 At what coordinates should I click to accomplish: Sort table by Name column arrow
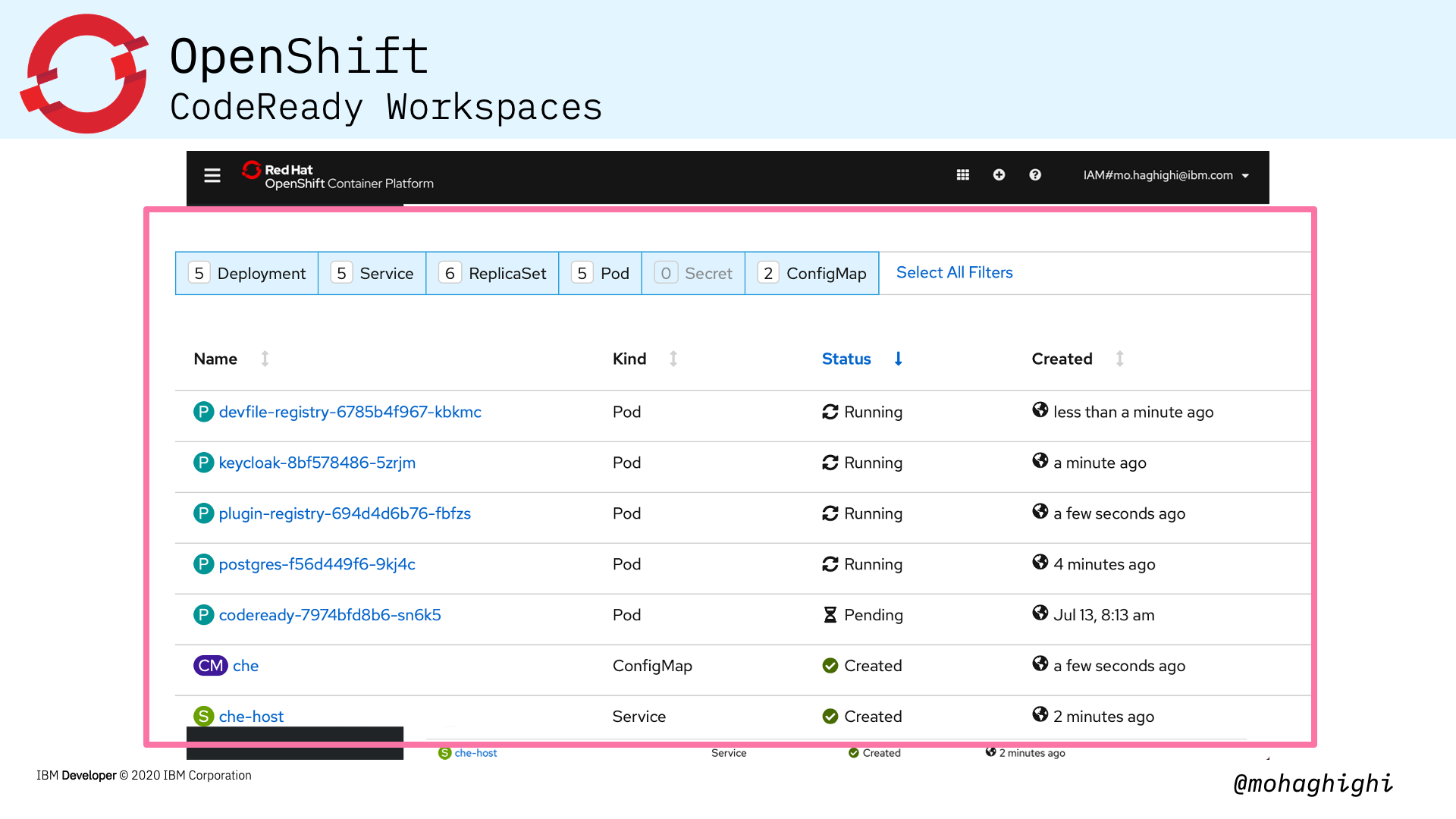point(265,359)
